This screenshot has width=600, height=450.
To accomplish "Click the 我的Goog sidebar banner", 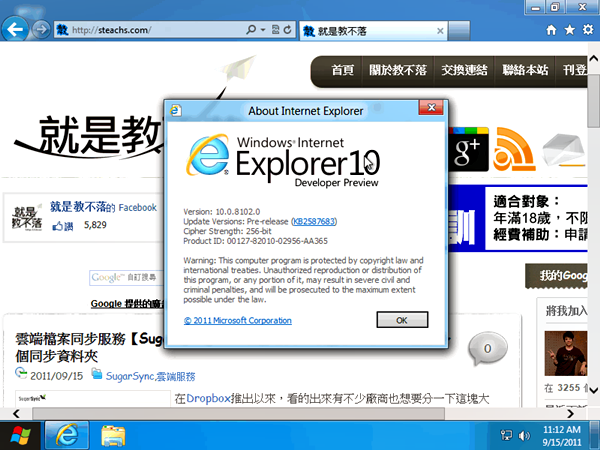I will tap(556, 276).
